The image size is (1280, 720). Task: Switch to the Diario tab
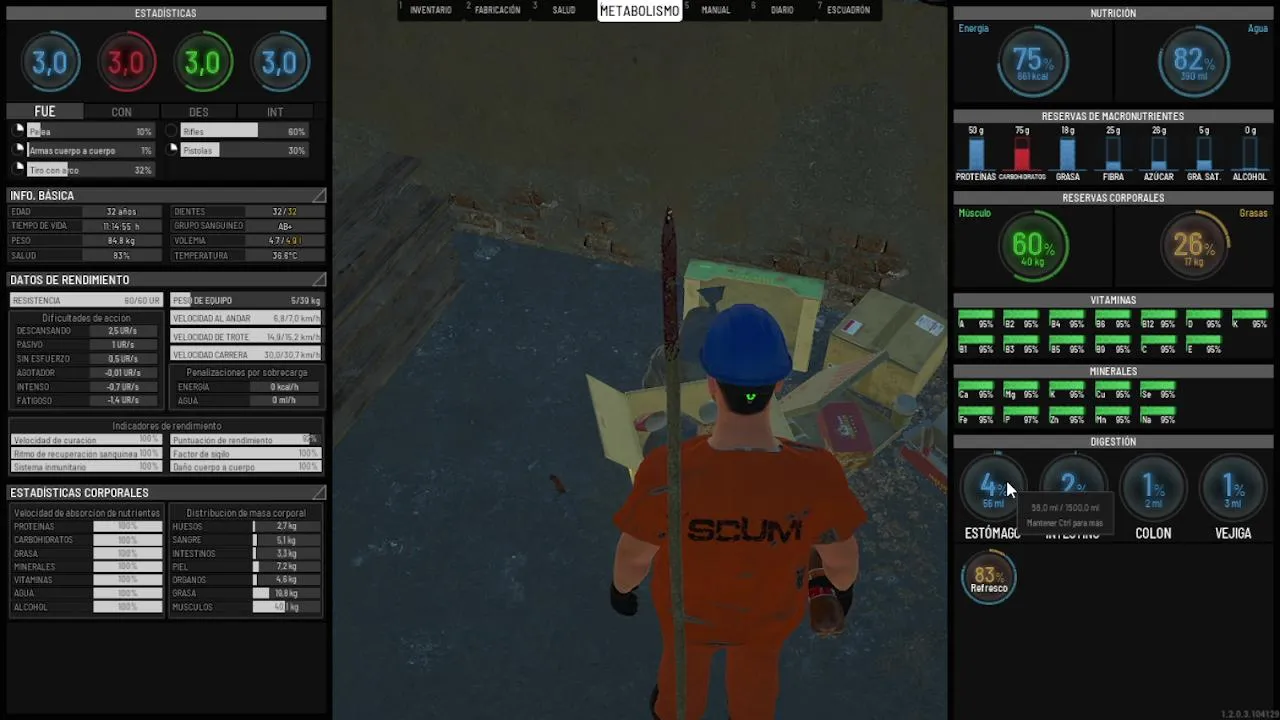[x=782, y=10]
